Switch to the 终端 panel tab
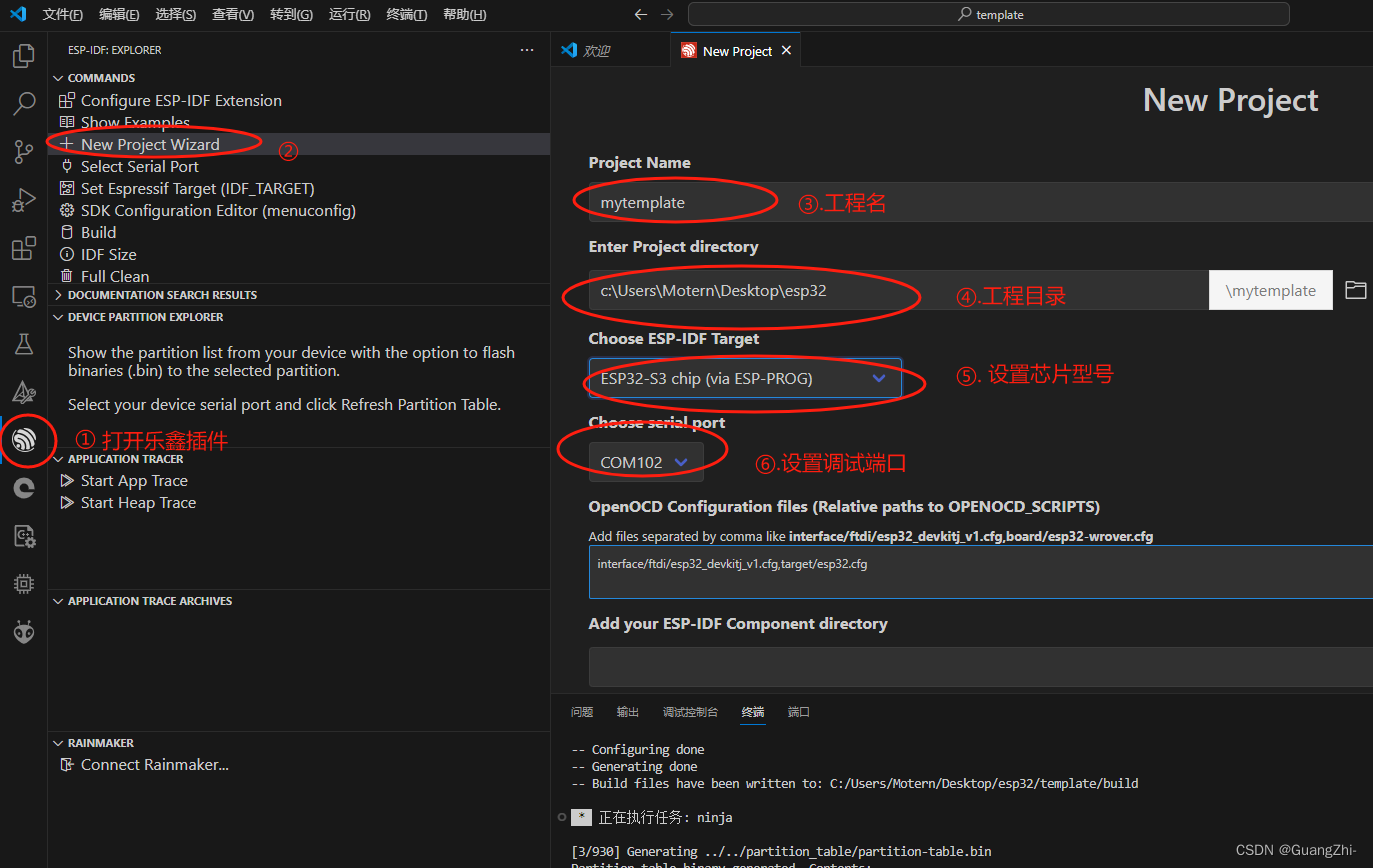Screen dimensions: 1373x868 tap(753, 712)
